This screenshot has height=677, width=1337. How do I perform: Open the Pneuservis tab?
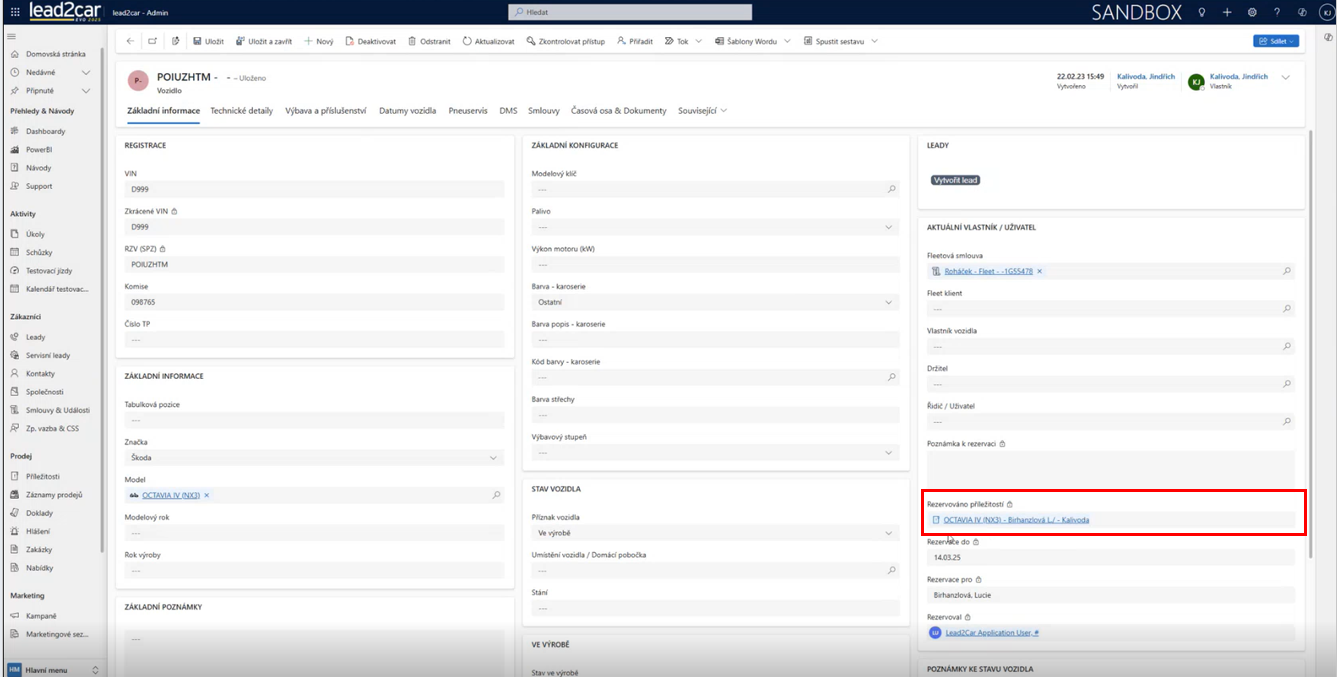tap(467, 111)
